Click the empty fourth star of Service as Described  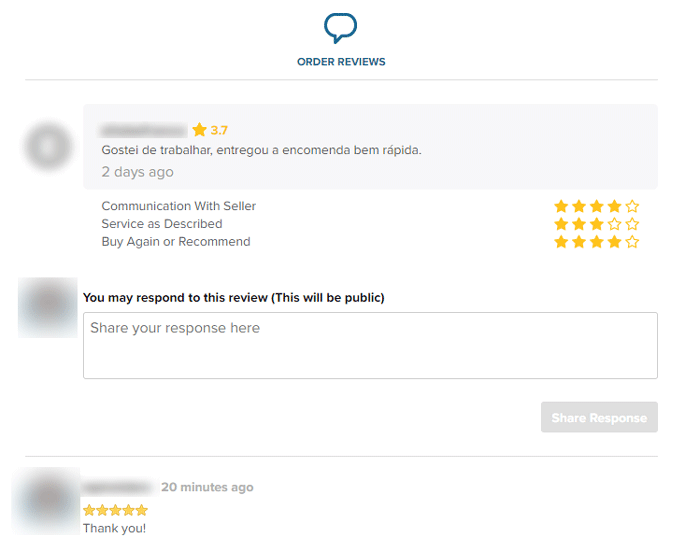coord(614,224)
